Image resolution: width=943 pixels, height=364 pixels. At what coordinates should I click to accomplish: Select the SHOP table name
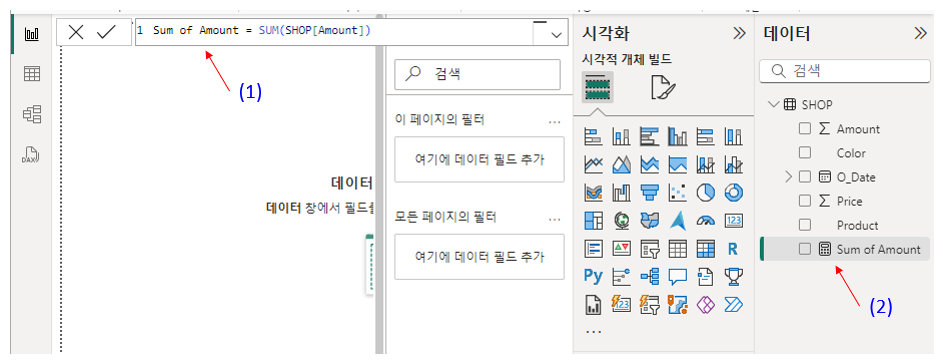click(817, 105)
